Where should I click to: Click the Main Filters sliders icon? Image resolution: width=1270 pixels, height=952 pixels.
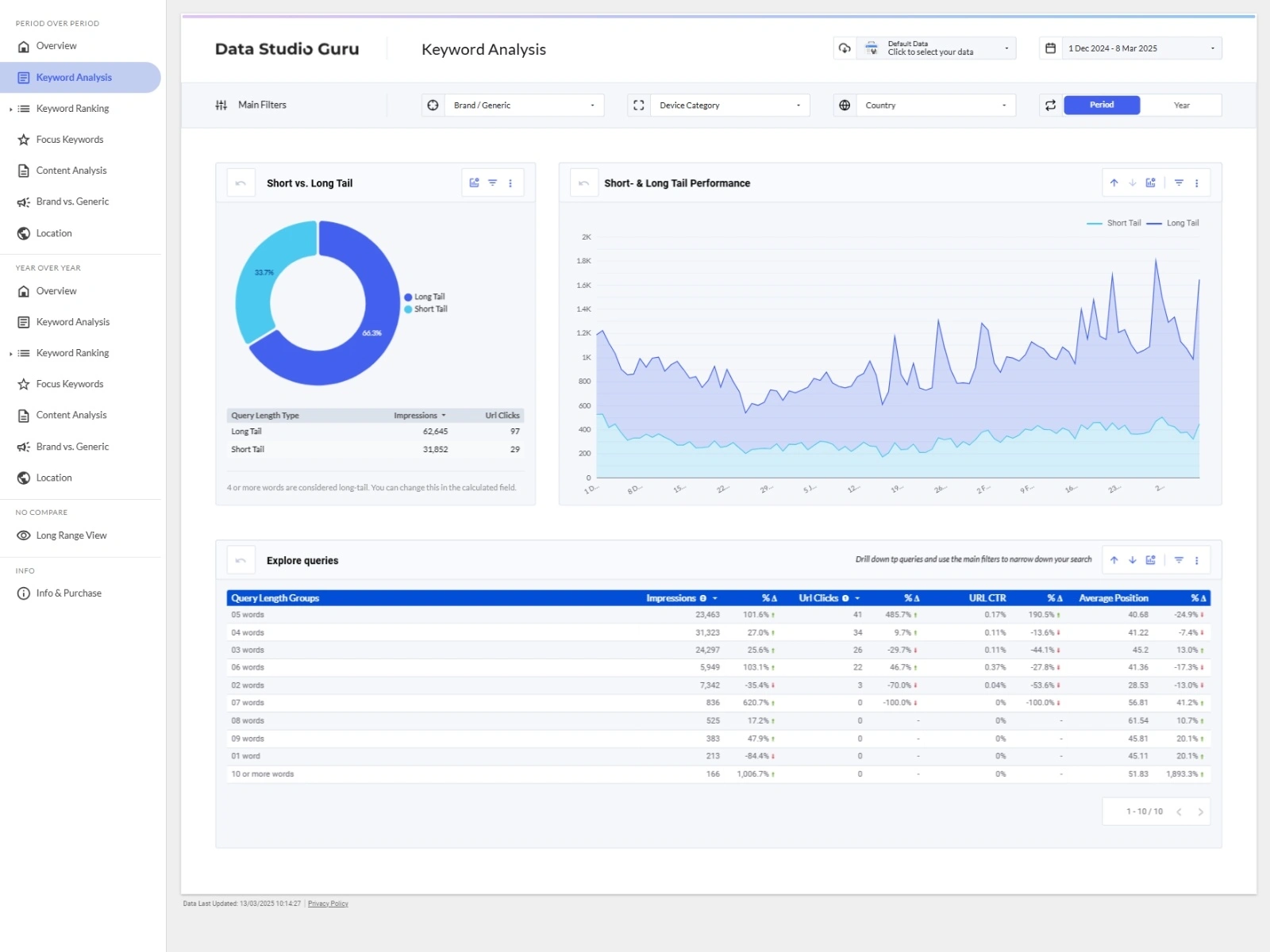coord(221,106)
